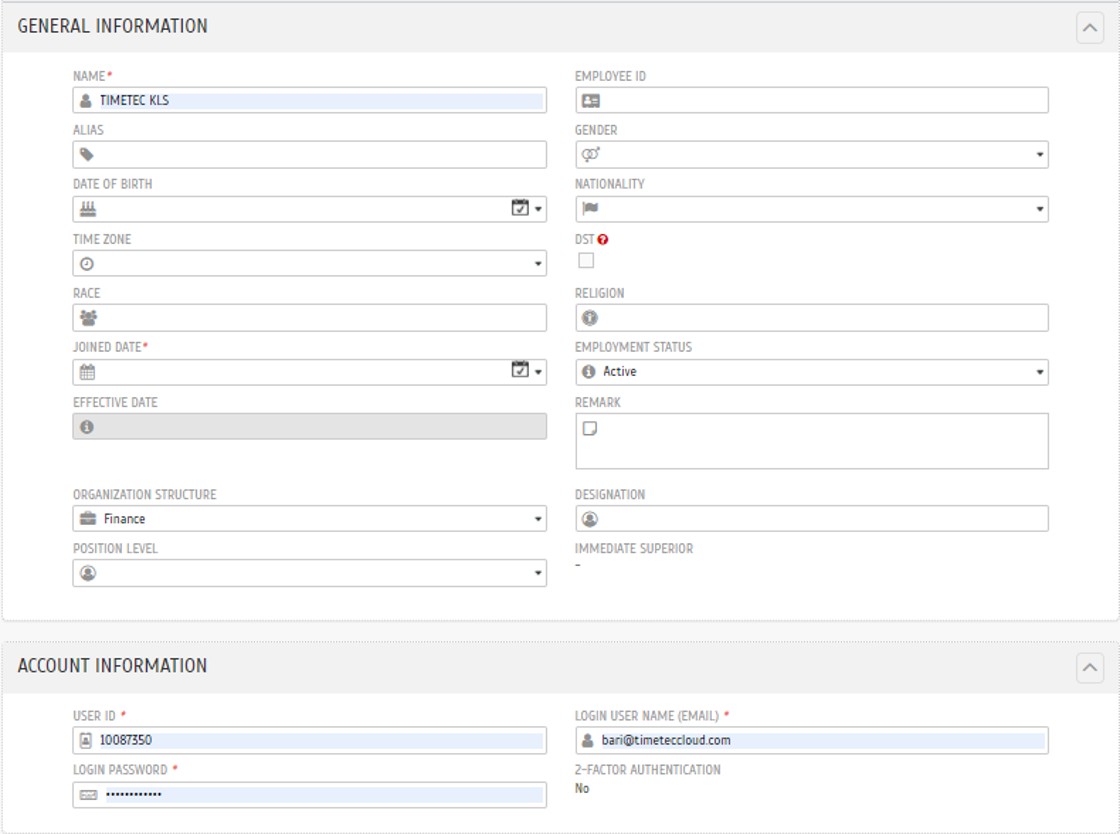Click the ID card icon in Employee ID
Screen dimensions: 1120x834
590,101
